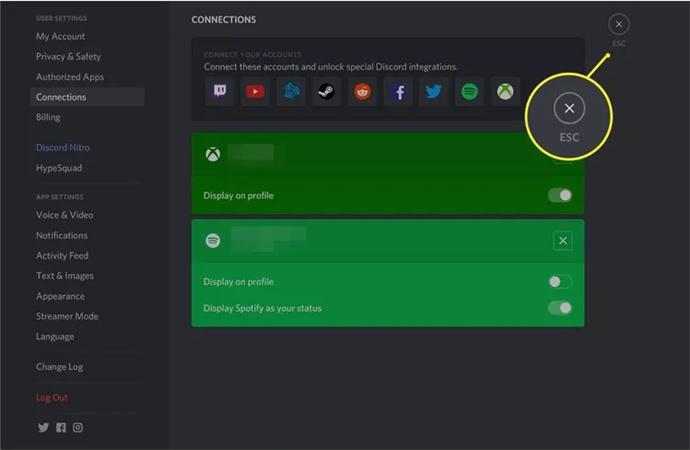Connect a Spotify account

[470, 91]
